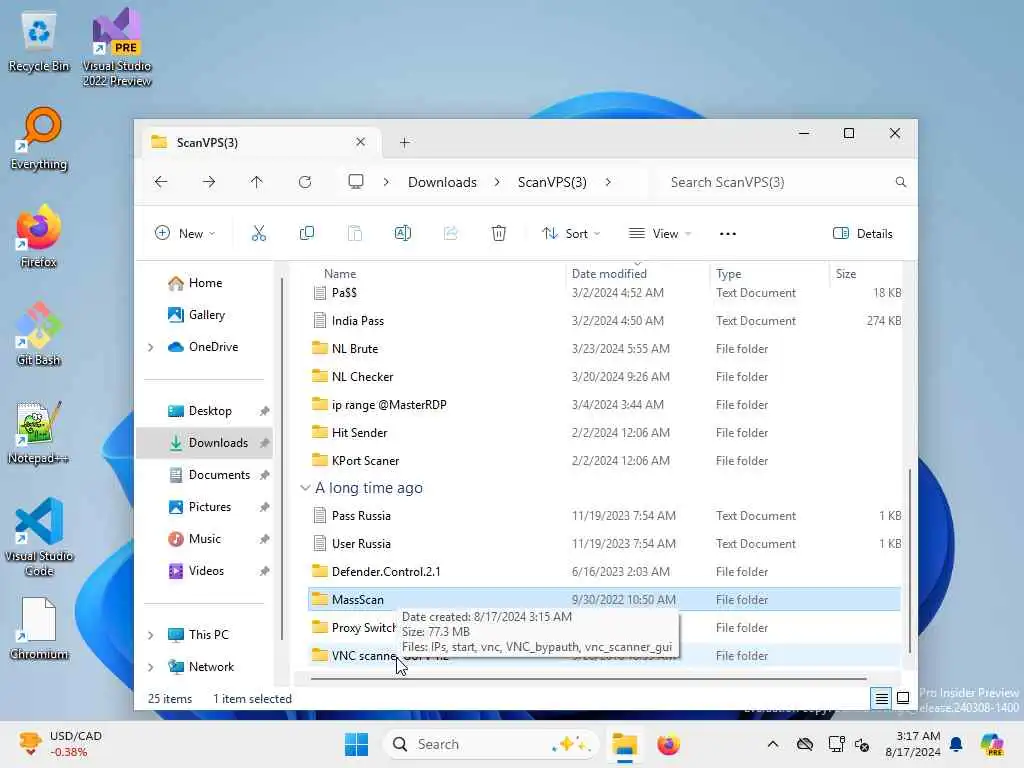Image resolution: width=1024 pixels, height=768 pixels.
Task: Click the search magnifier icon in Explorer
Action: tap(901, 182)
